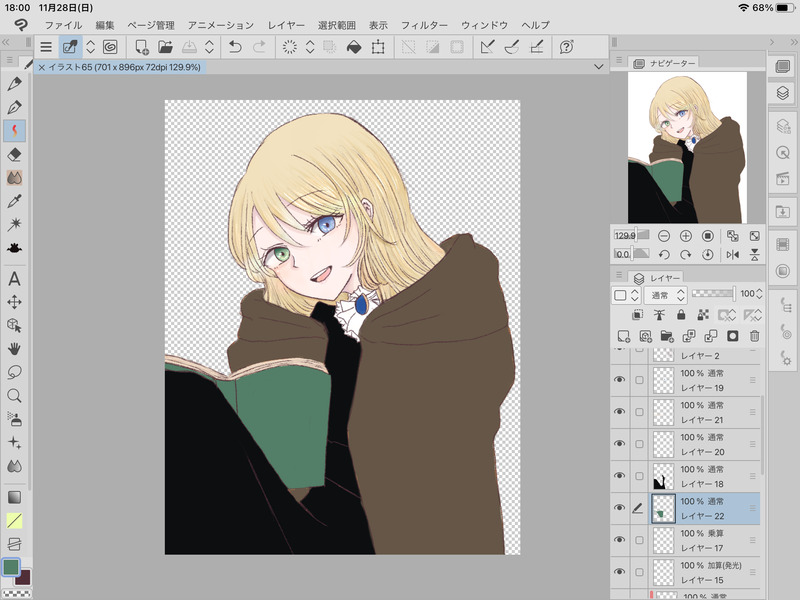This screenshot has height=600, width=800.
Task: Hide layer レイヤー 19 eye icon
Action: coord(619,380)
